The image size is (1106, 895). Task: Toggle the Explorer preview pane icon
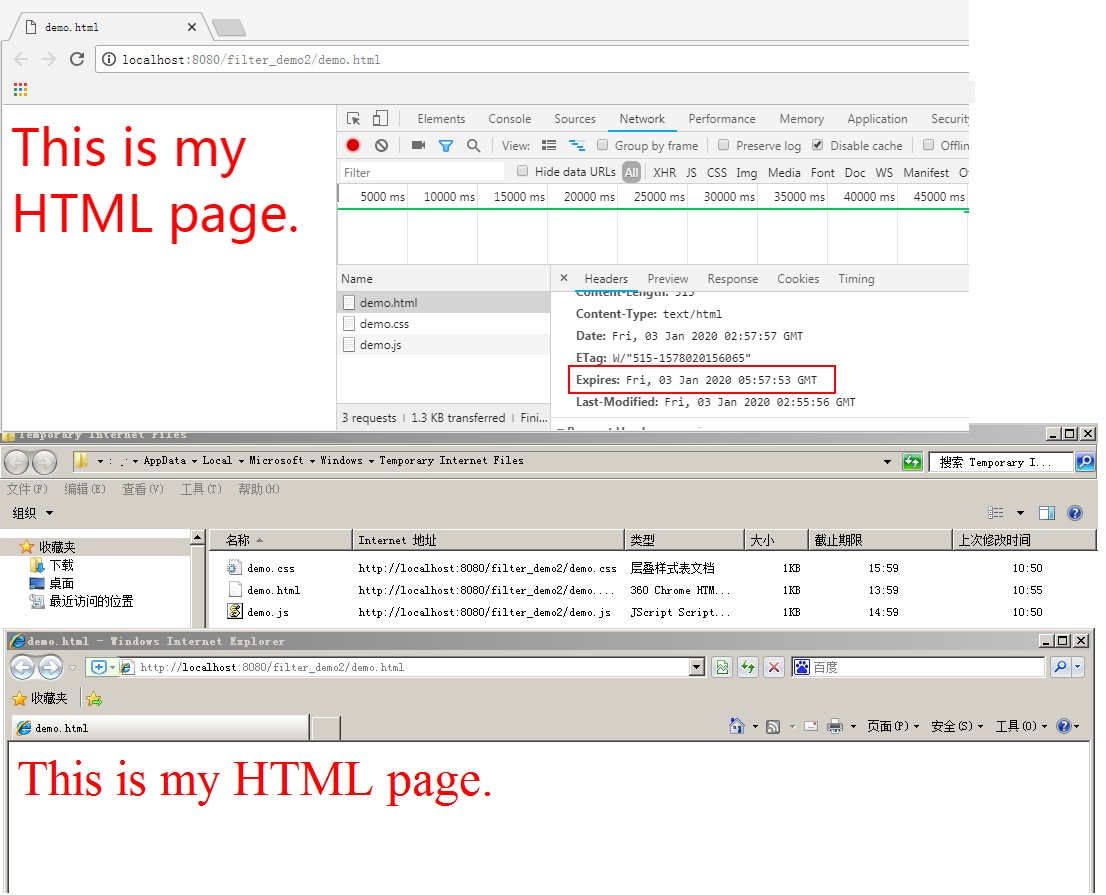click(1047, 513)
